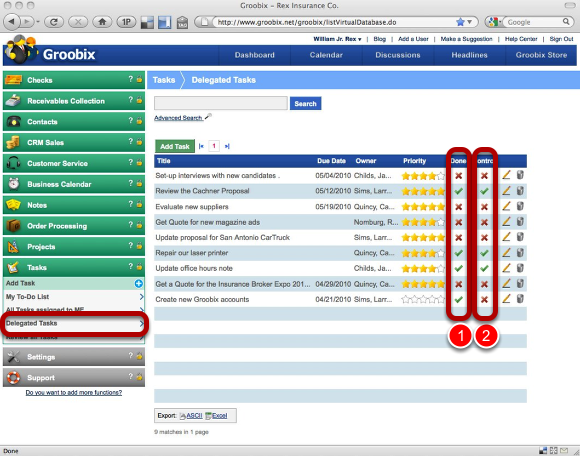580x456 pixels.
Task: Delete task 'Update office hours note'
Action: click(x=520, y=268)
